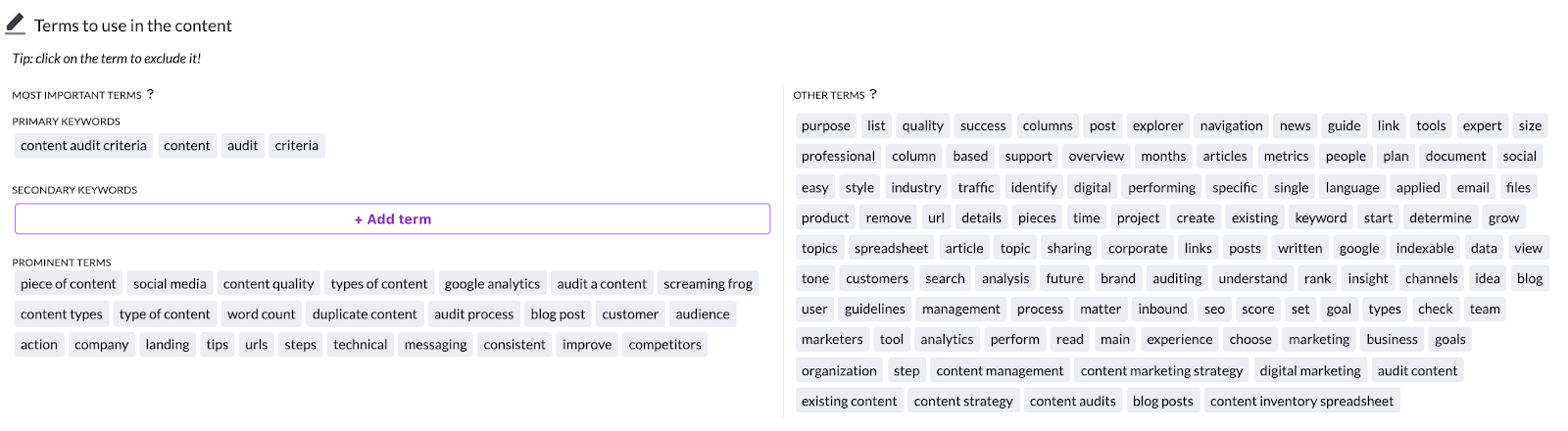Click the 'duplicate content' term

[365, 314]
